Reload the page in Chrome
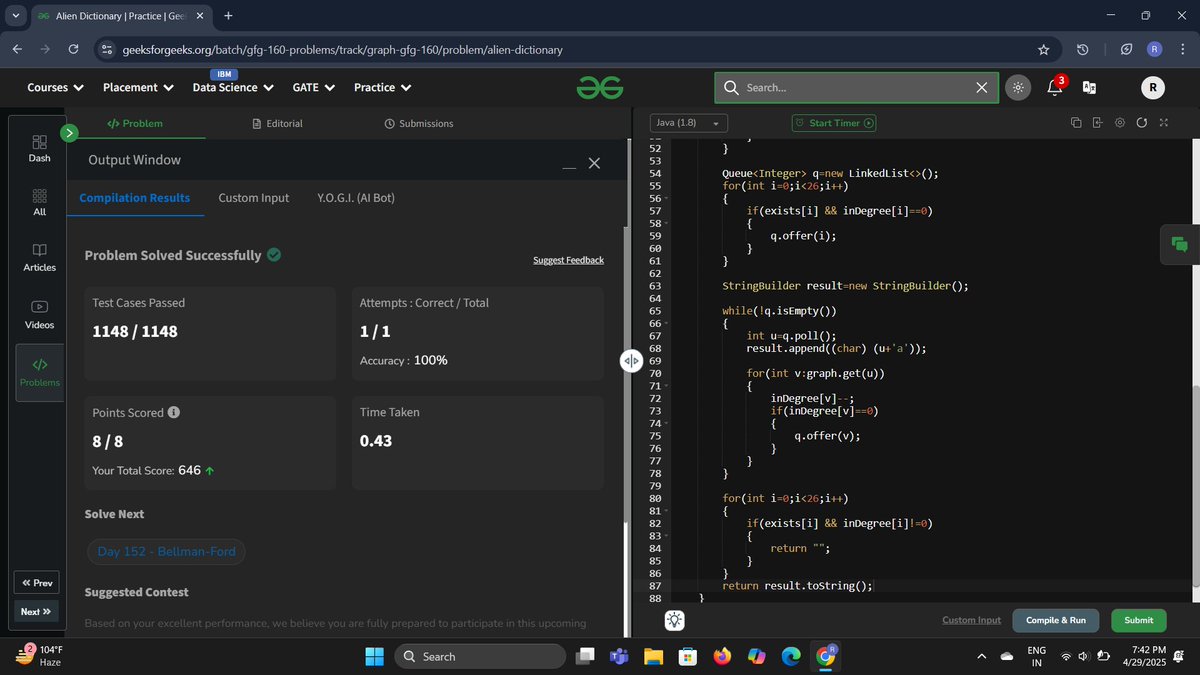Image resolution: width=1200 pixels, height=675 pixels. [x=73, y=49]
